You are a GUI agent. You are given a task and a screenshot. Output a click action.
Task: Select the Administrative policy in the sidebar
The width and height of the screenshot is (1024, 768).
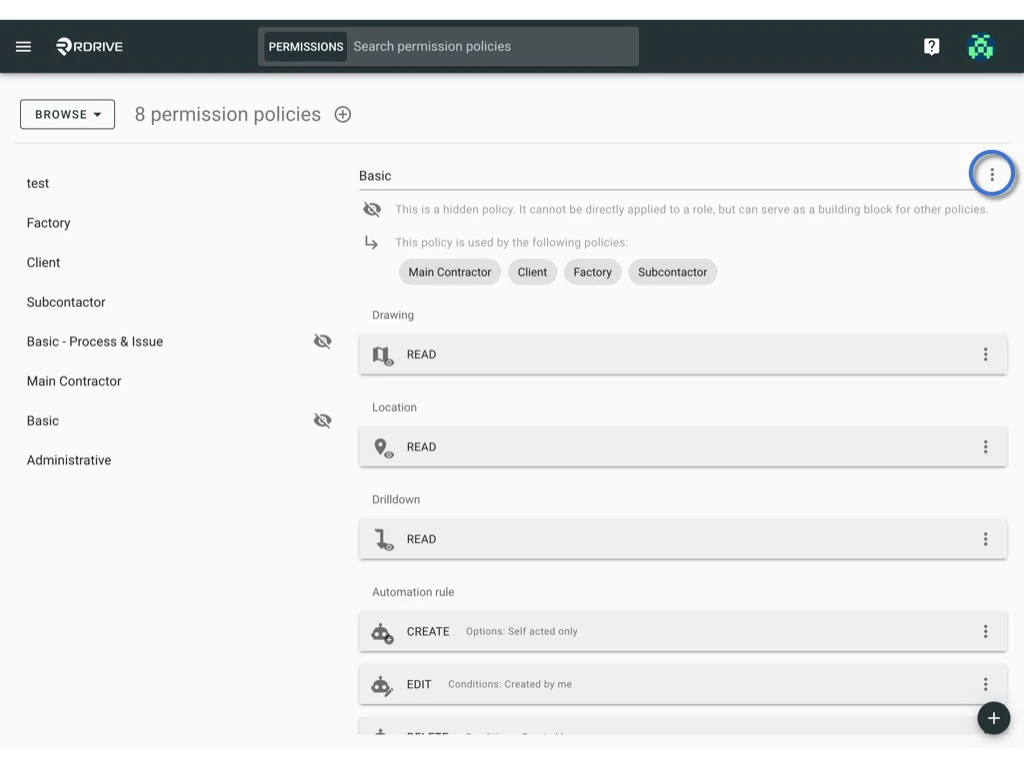click(68, 460)
